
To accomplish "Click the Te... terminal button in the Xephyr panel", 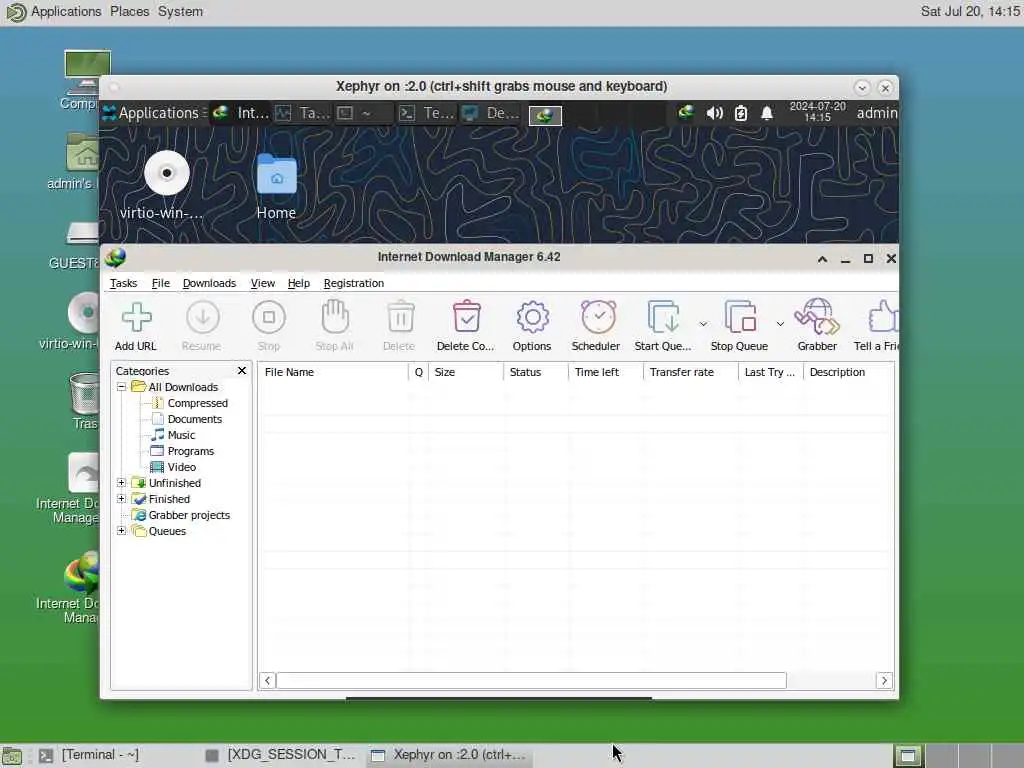I will point(426,113).
